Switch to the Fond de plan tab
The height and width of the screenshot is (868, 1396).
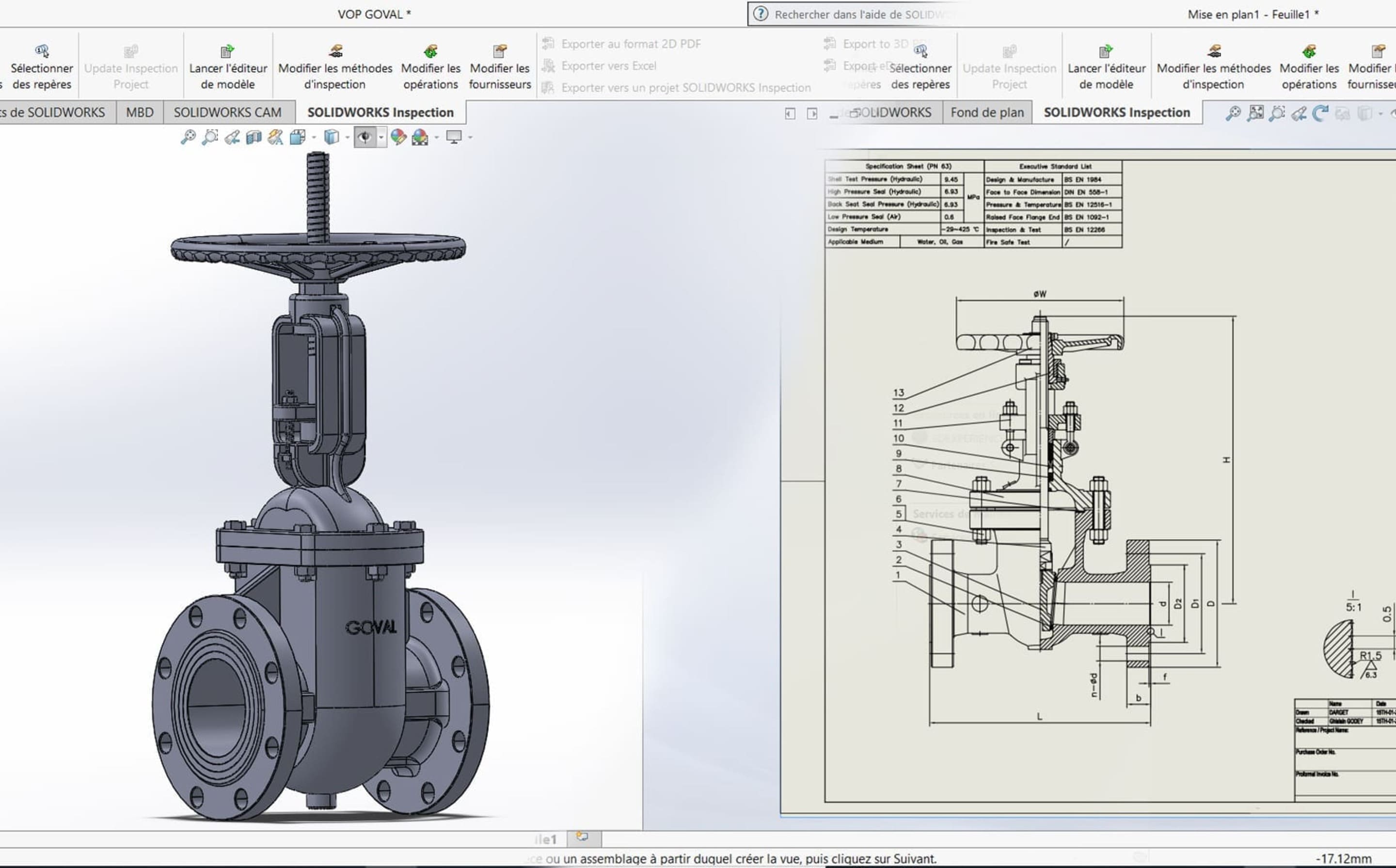tap(987, 112)
